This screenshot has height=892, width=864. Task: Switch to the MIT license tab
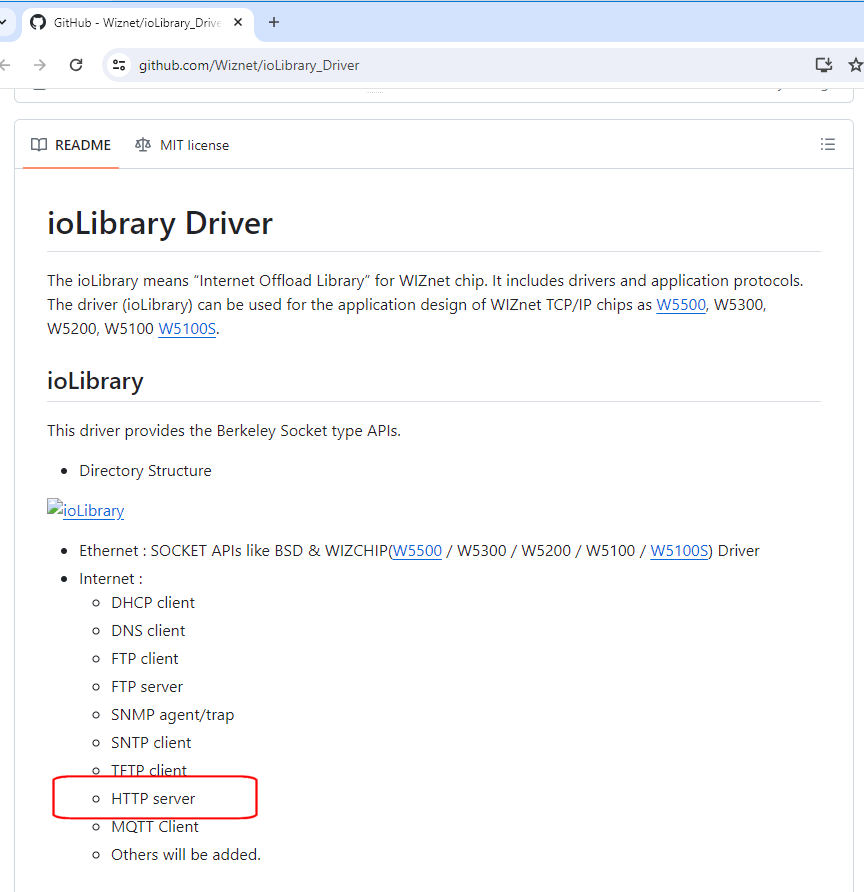coord(182,145)
